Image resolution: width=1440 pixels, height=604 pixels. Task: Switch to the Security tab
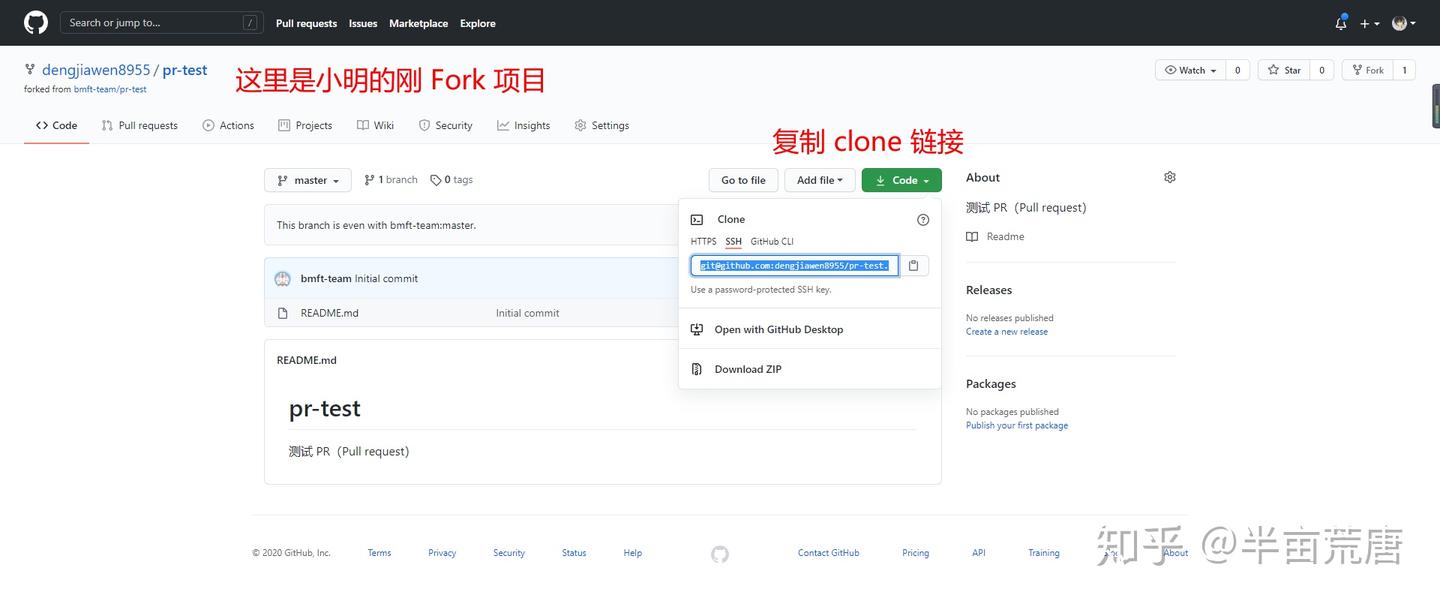445,125
